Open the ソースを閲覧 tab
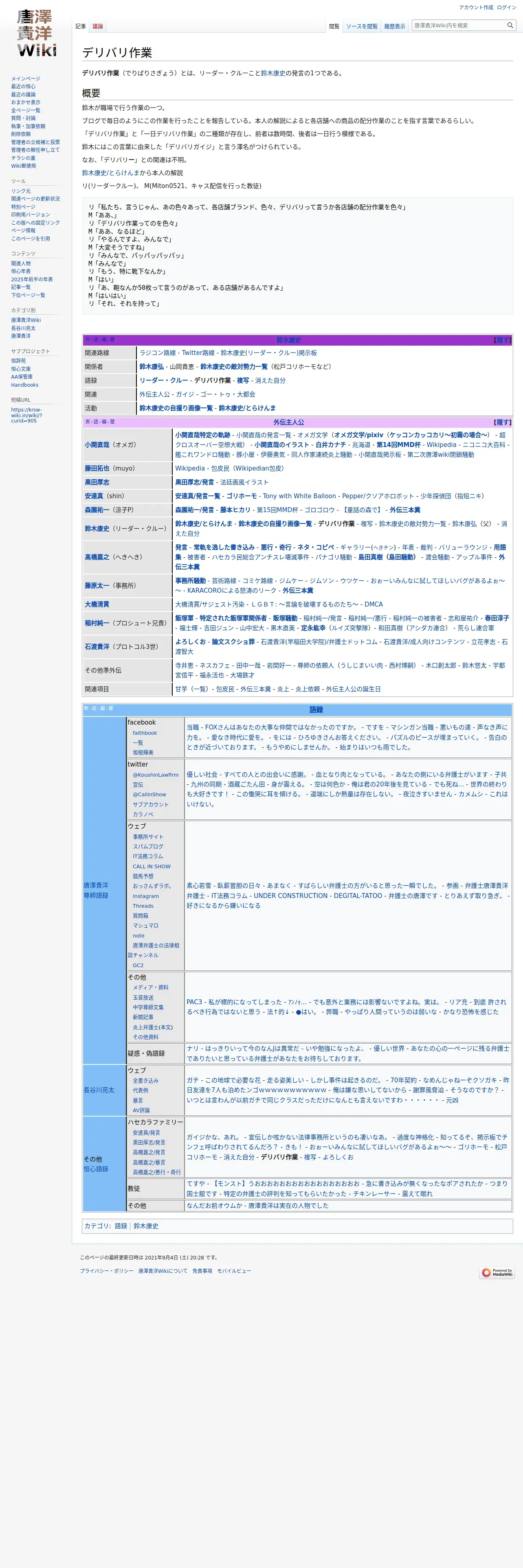This screenshot has height=1568, width=523. click(362, 26)
